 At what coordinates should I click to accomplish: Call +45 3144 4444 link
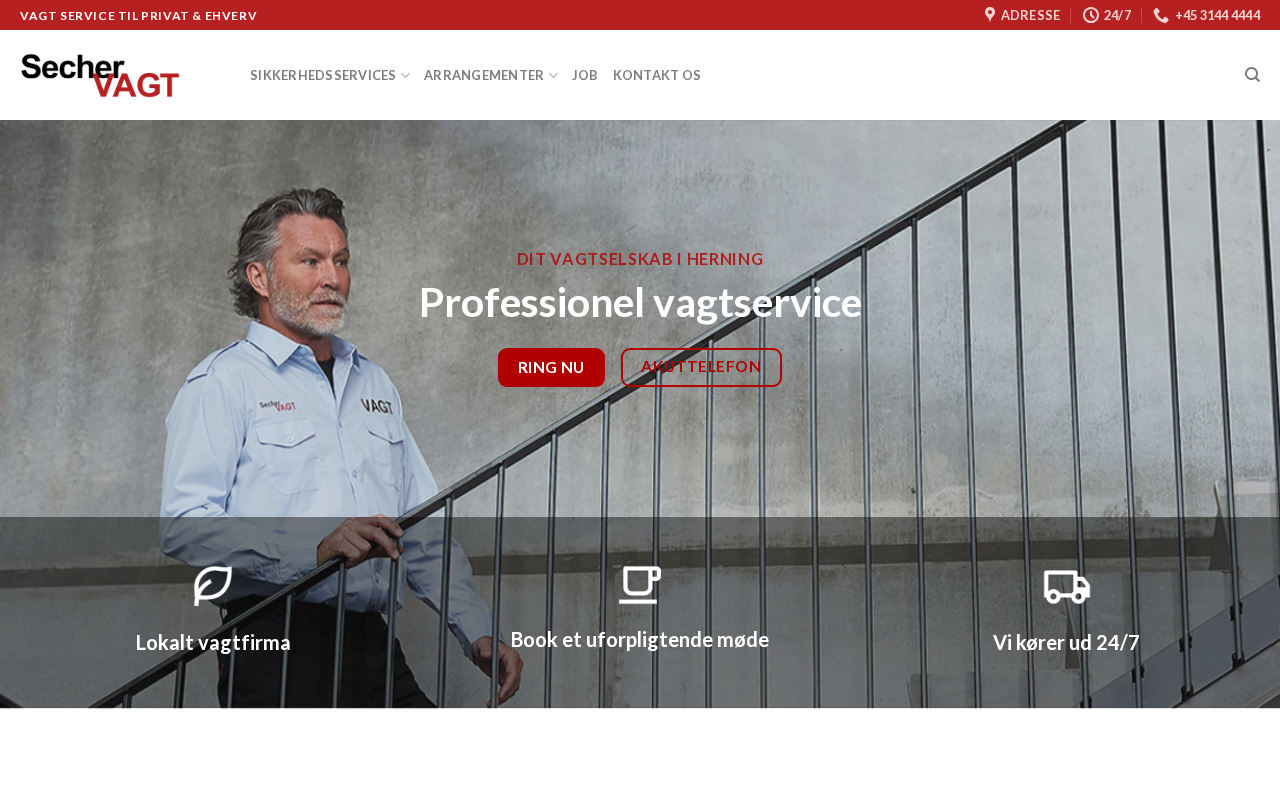[x=1217, y=15]
